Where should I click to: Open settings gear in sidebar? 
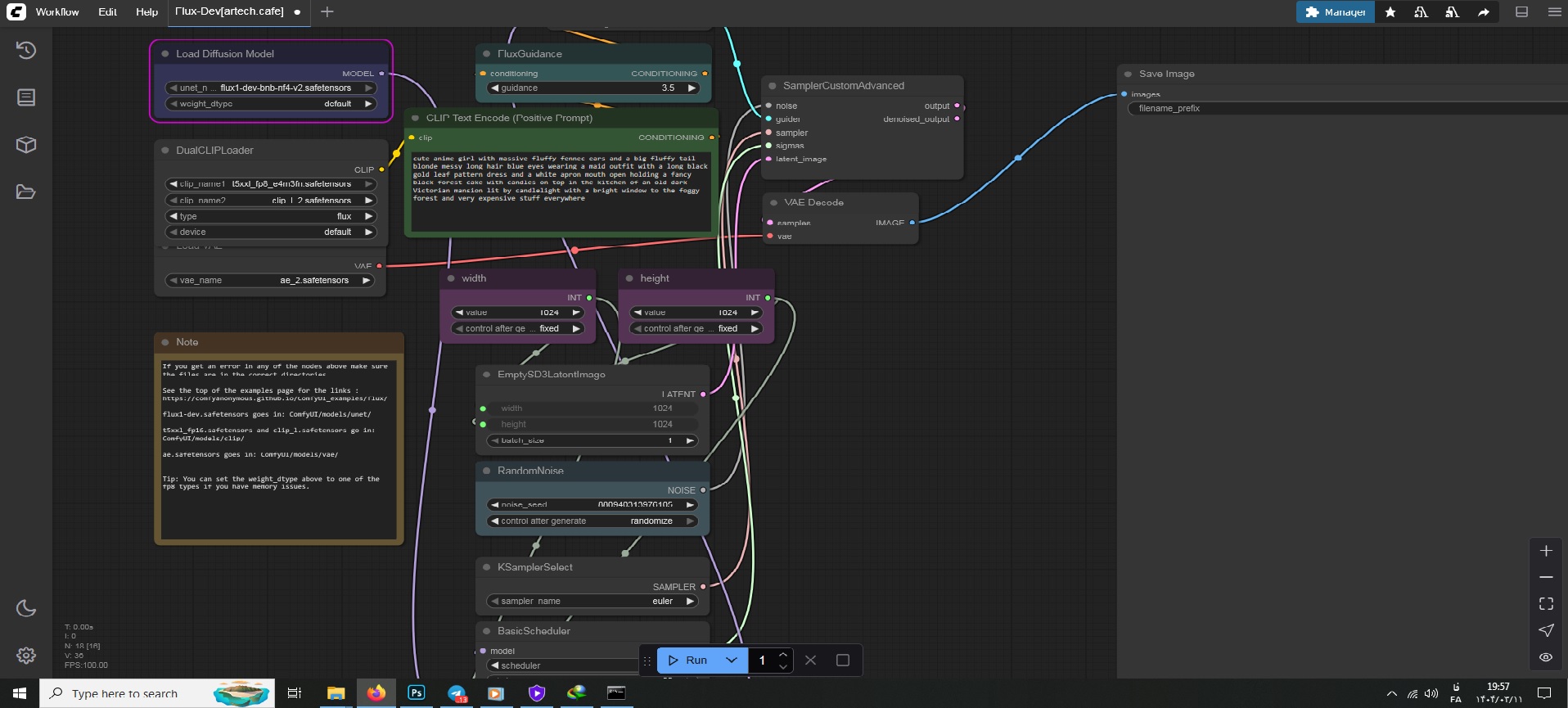(x=26, y=656)
